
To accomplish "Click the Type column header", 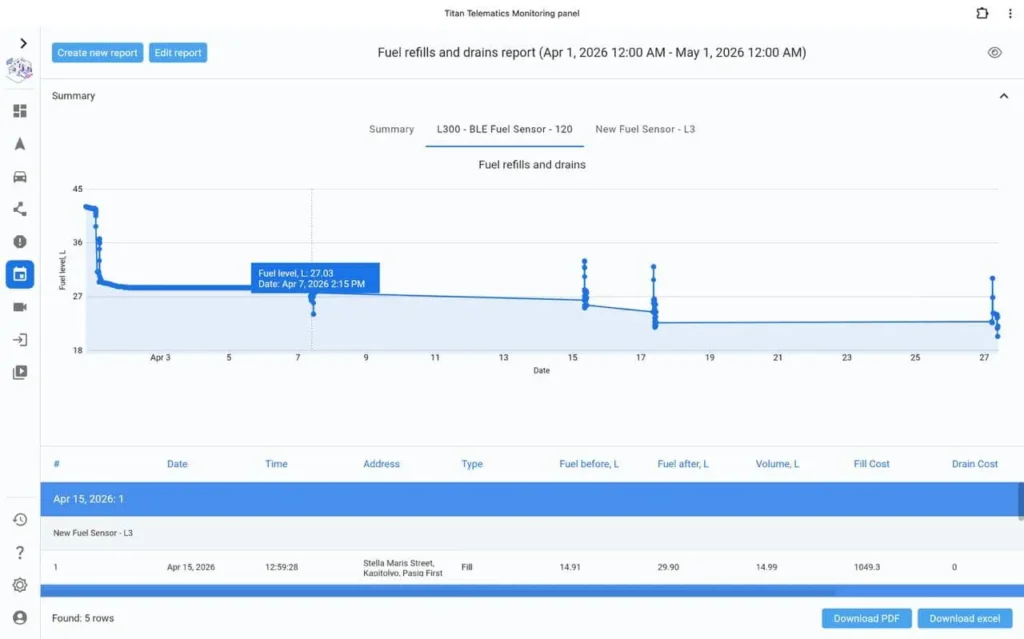I will (x=472, y=464).
